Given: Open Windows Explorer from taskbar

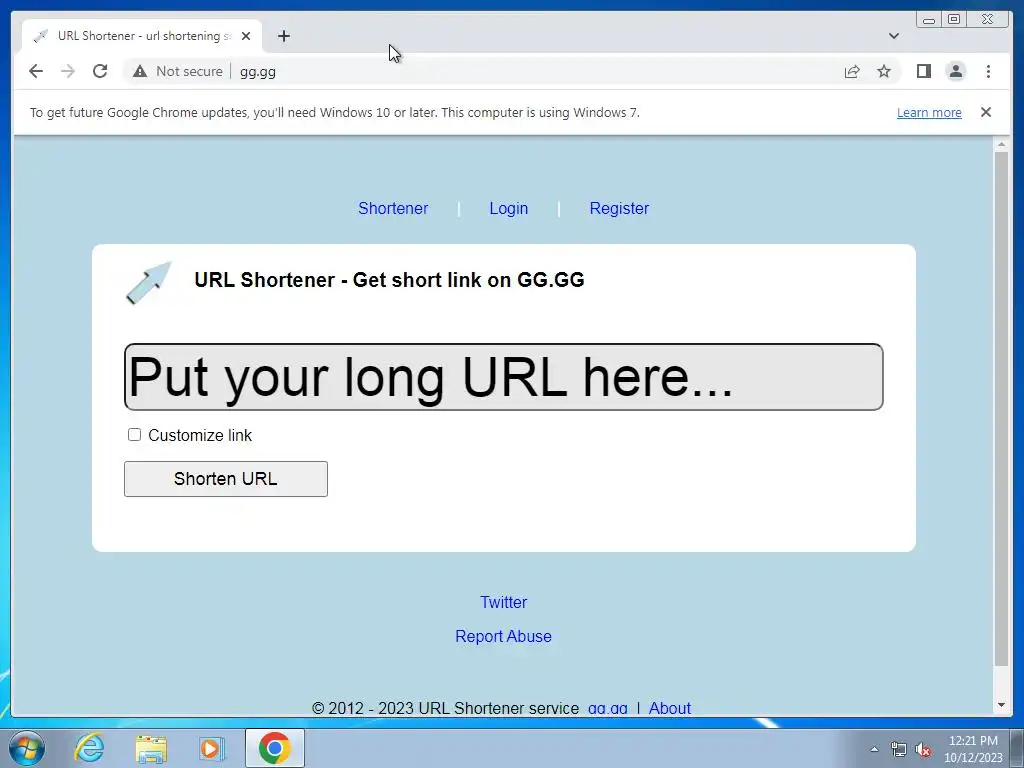Looking at the screenshot, I should (151, 748).
